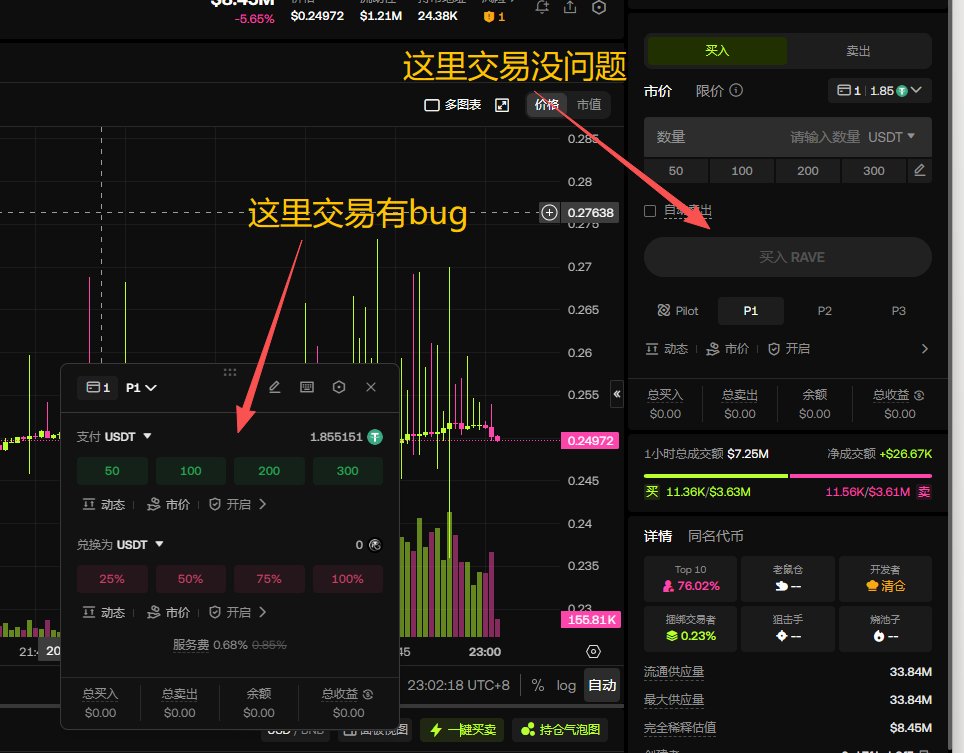
Task: Open the P1 preset dropdown in floating panel
Action: [142, 387]
